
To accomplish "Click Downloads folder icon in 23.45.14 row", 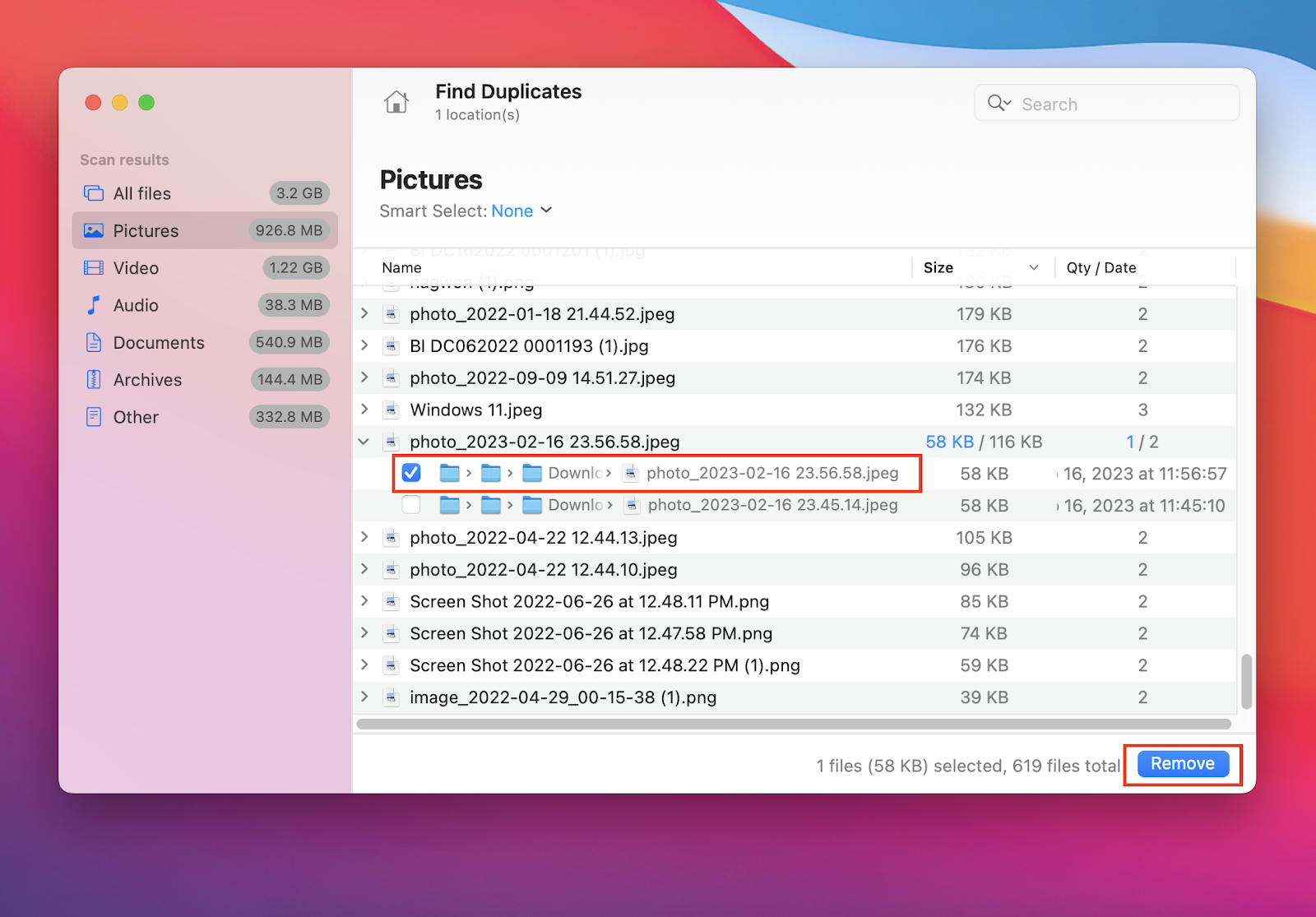I will pyautogui.click(x=532, y=505).
